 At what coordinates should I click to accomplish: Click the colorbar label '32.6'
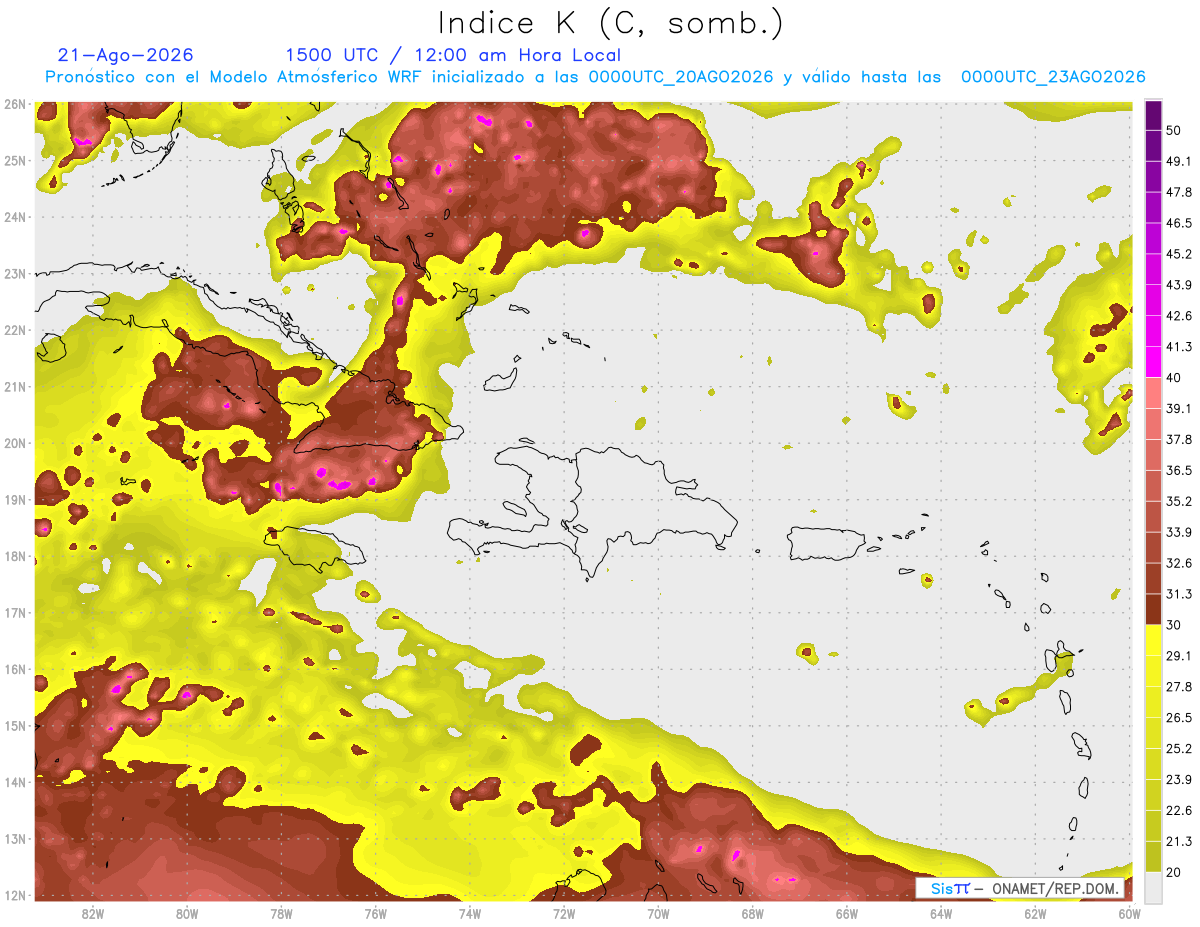tap(1178, 563)
